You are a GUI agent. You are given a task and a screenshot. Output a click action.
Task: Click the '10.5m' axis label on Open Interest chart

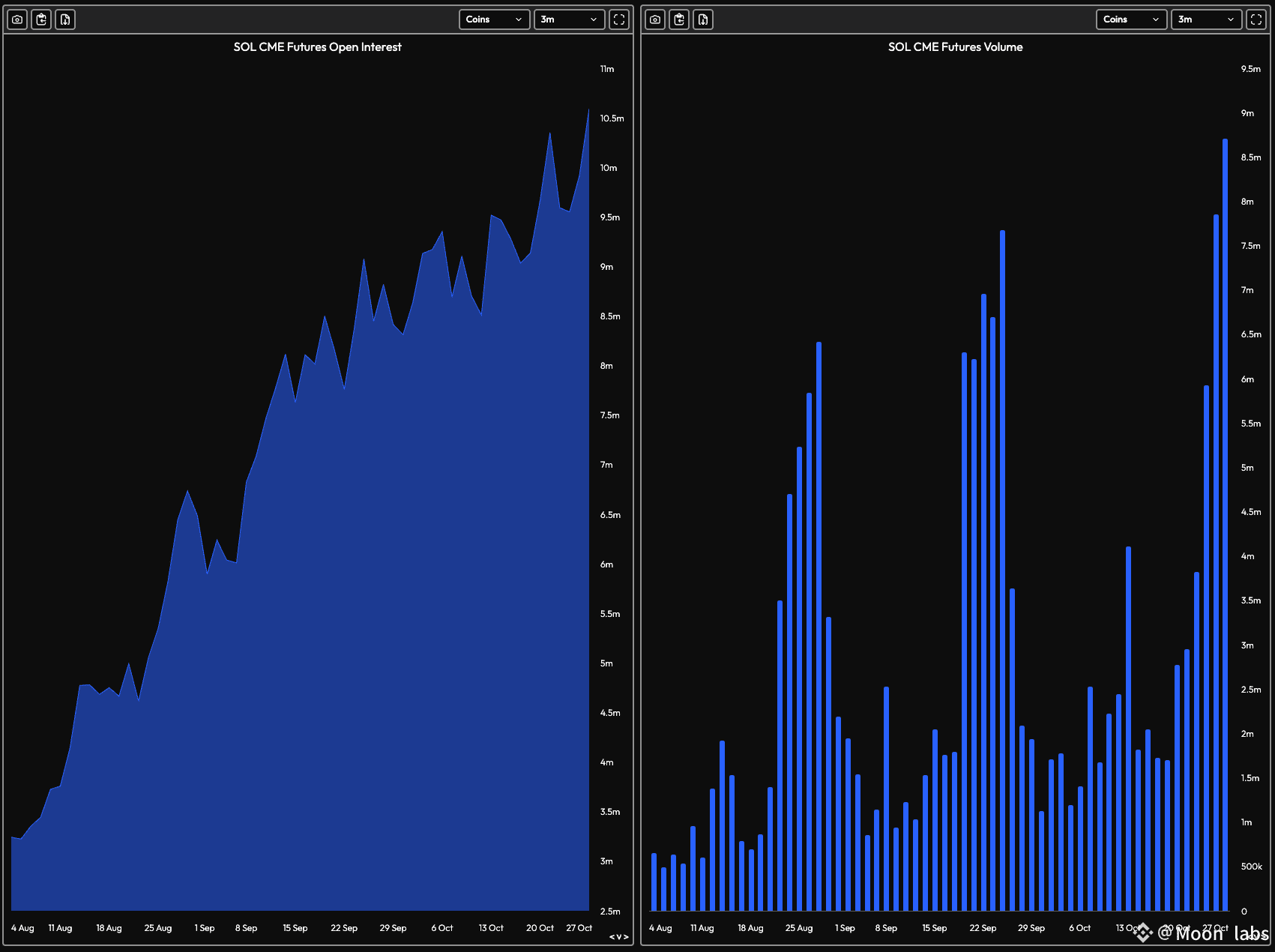point(612,118)
